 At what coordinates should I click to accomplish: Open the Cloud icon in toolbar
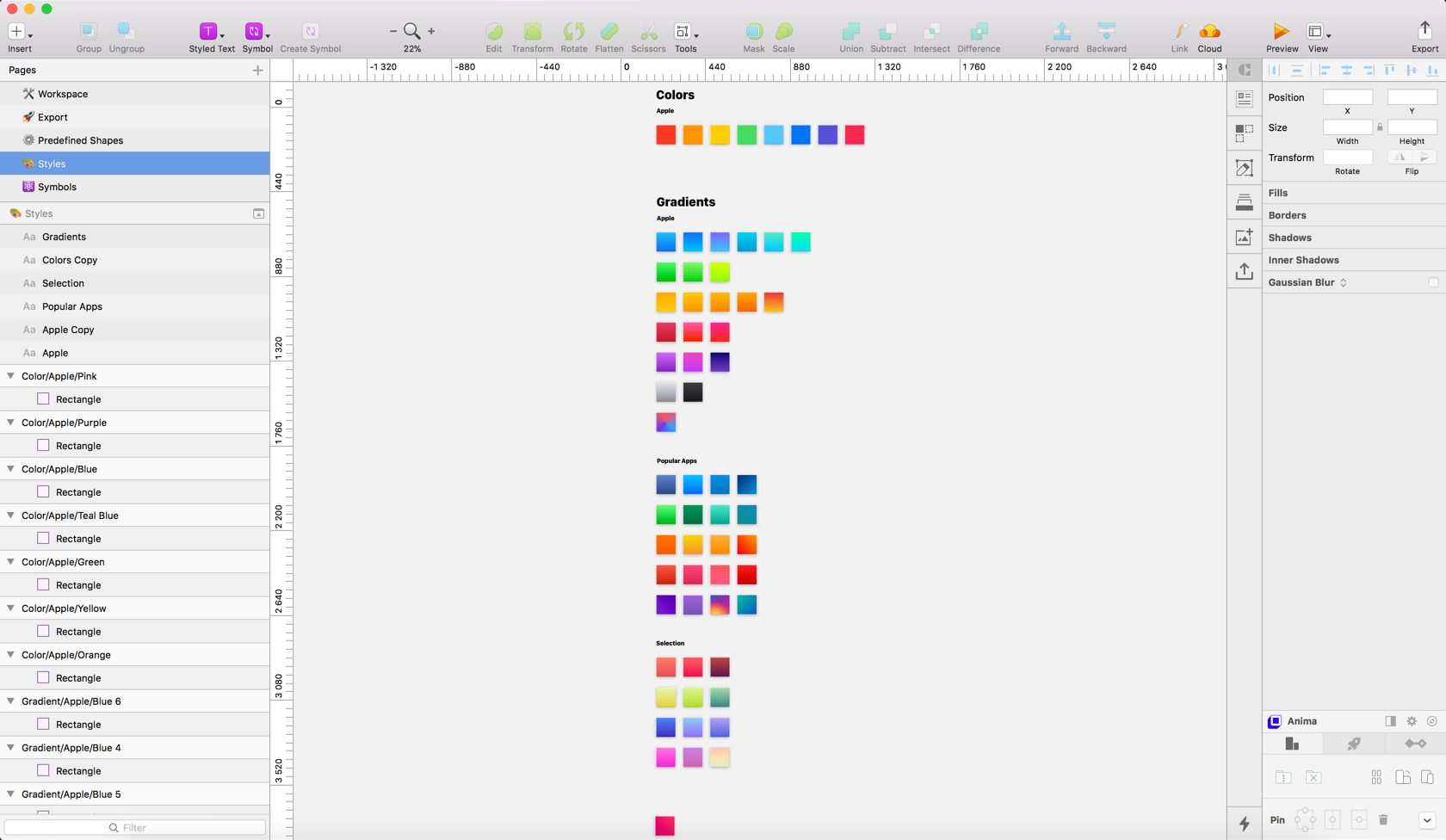click(1209, 33)
